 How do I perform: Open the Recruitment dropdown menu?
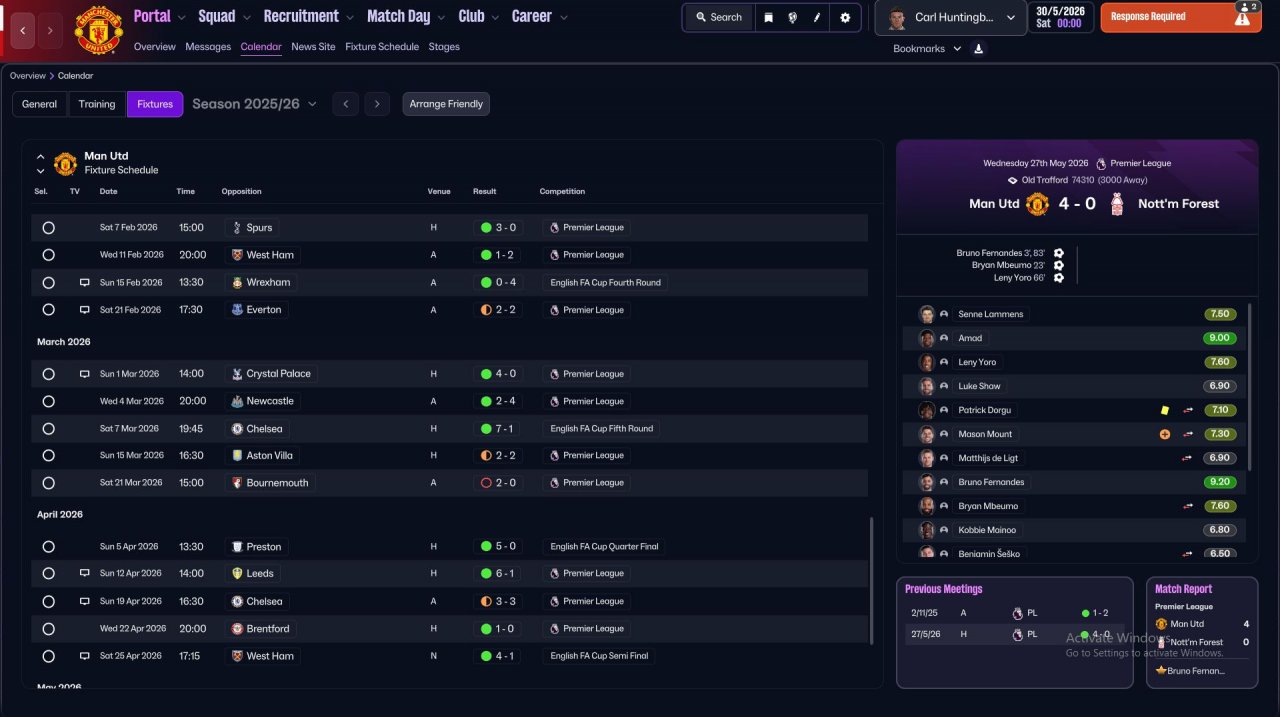tap(308, 16)
